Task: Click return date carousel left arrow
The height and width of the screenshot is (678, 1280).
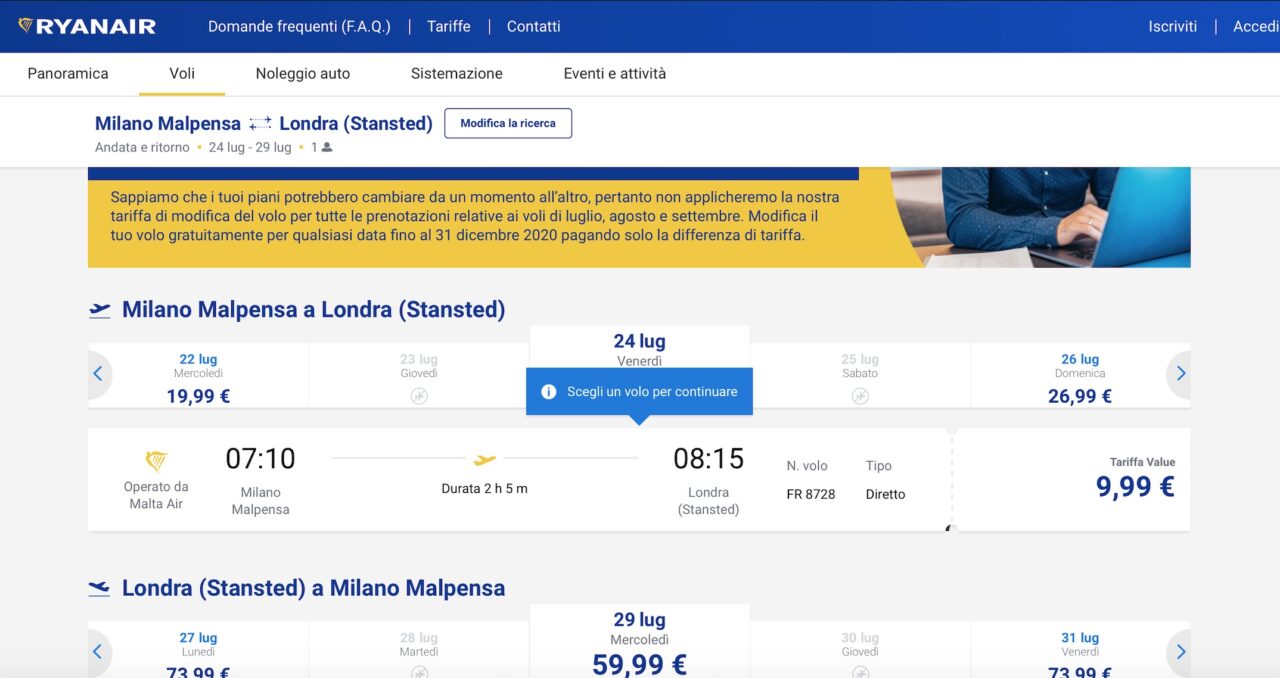Action: tap(98, 652)
